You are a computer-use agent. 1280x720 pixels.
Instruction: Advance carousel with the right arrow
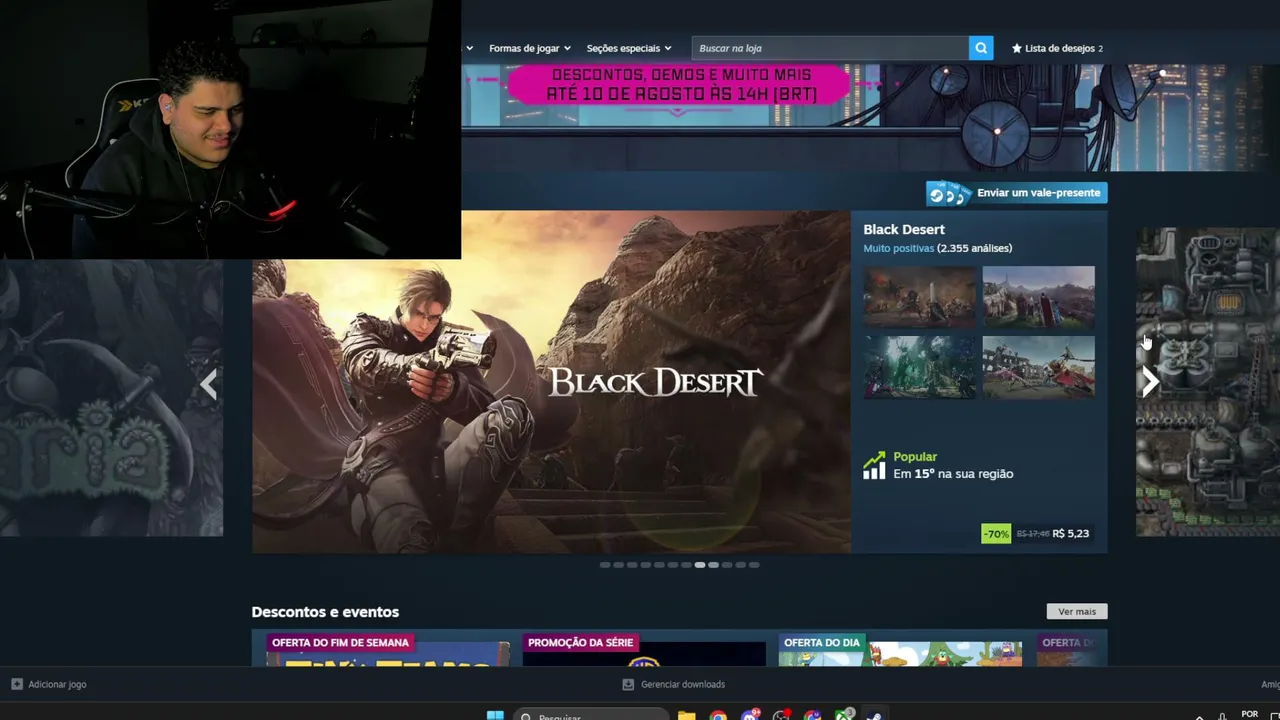1151,382
